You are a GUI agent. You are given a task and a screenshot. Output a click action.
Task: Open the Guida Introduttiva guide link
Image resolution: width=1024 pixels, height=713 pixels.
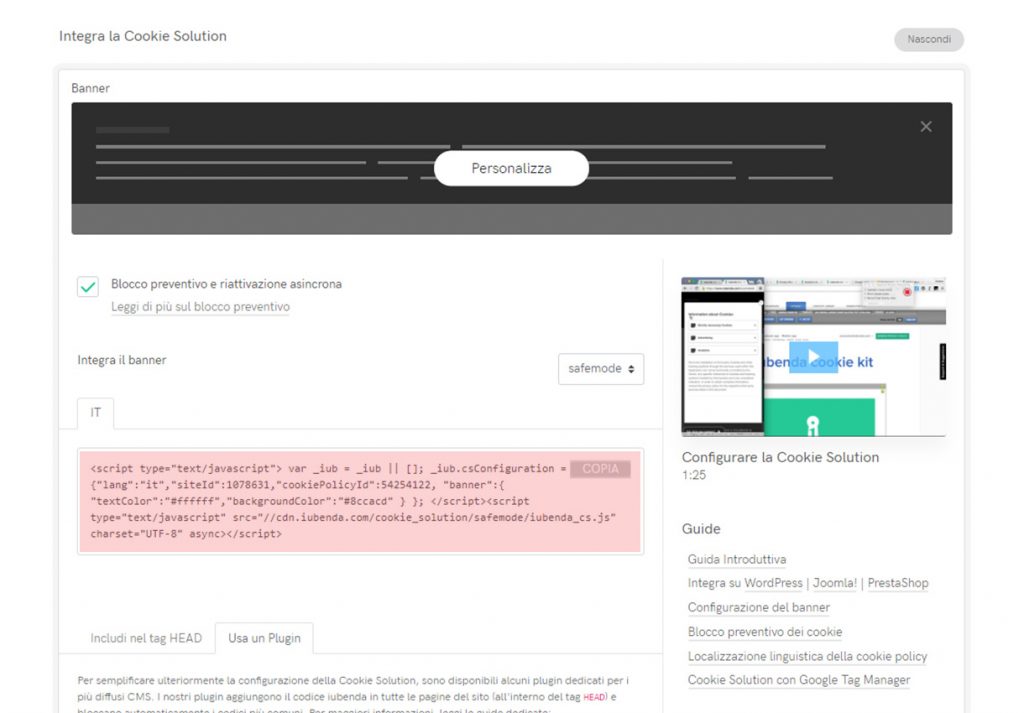click(x=737, y=560)
